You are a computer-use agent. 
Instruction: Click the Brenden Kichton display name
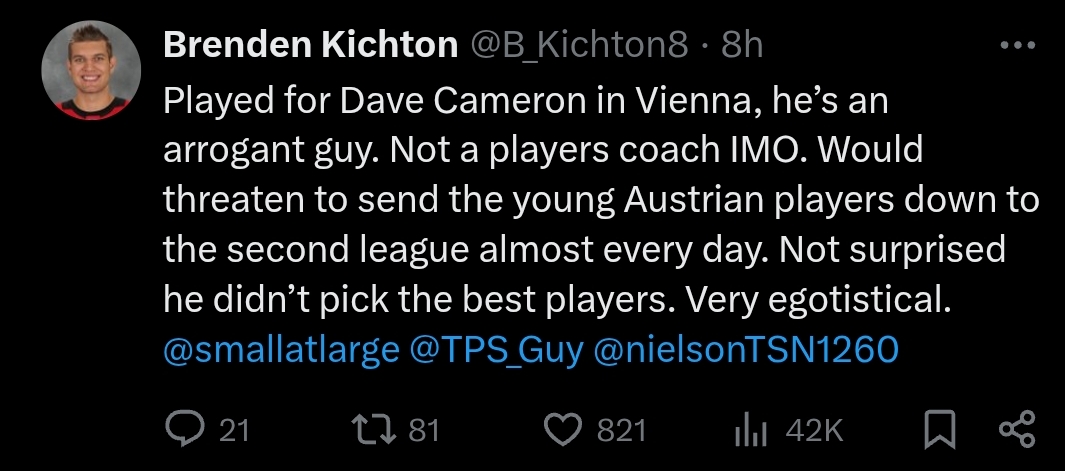tap(309, 45)
